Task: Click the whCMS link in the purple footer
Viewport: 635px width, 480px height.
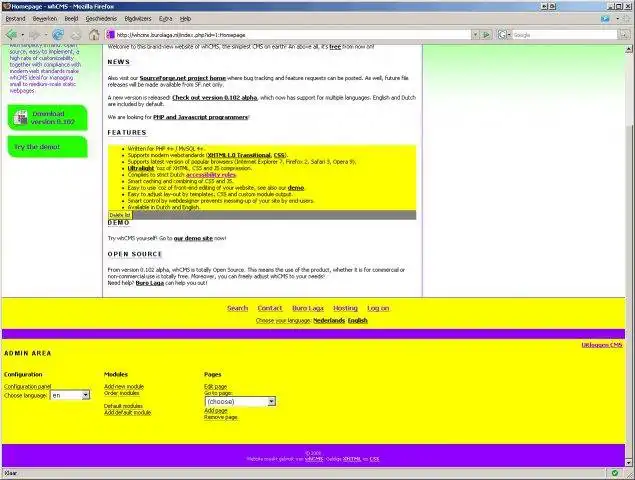Action: pos(314,459)
